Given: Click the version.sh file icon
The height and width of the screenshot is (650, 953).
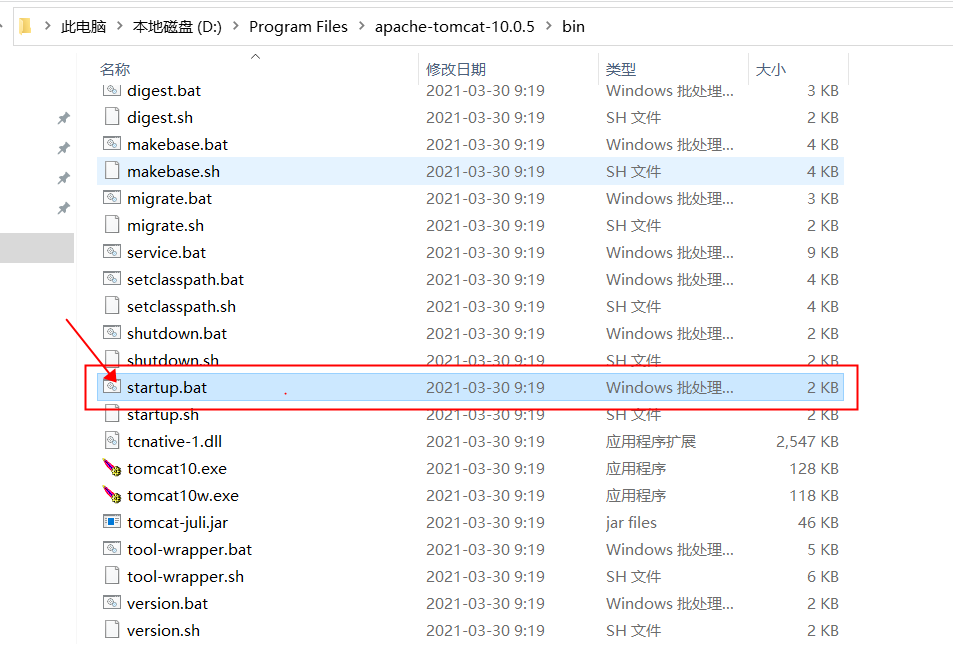Looking at the screenshot, I should 112,629.
